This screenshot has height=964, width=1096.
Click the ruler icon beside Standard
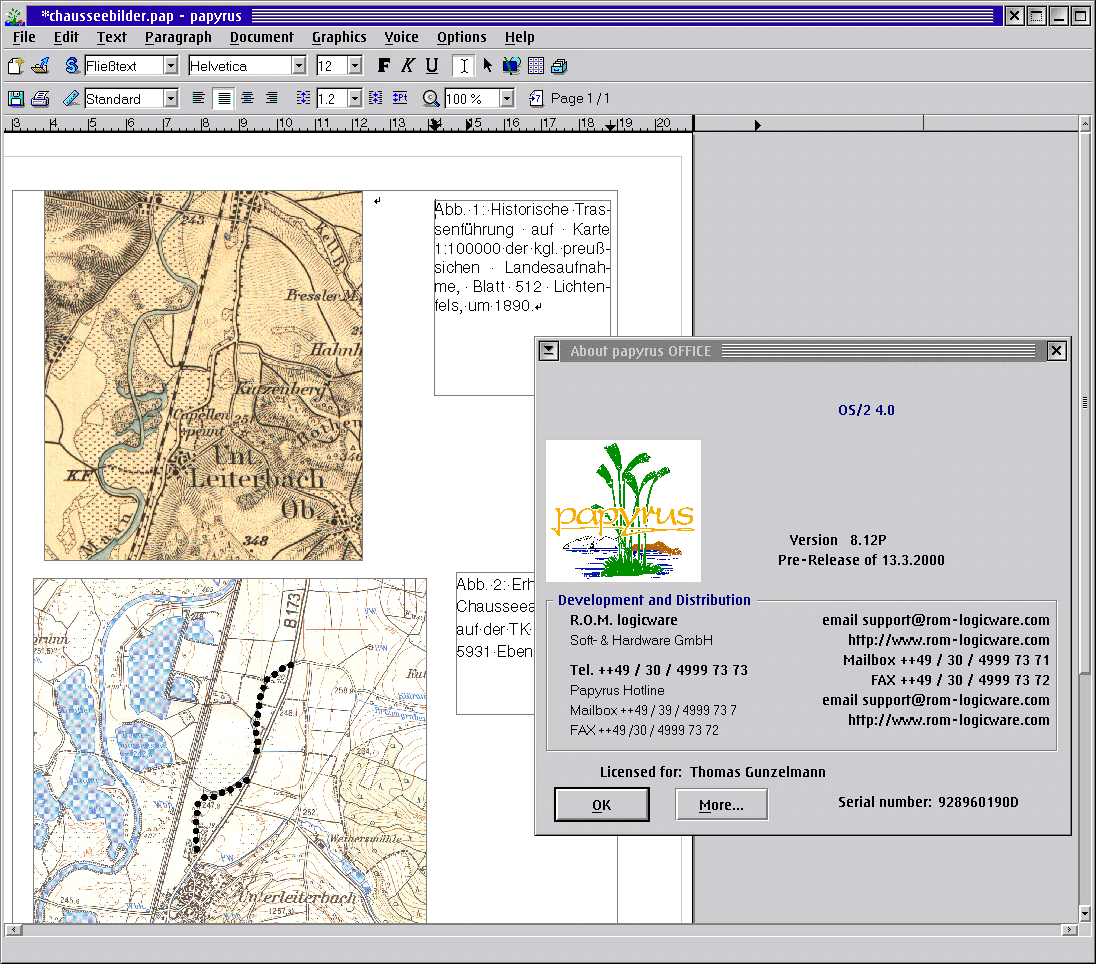point(70,98)
